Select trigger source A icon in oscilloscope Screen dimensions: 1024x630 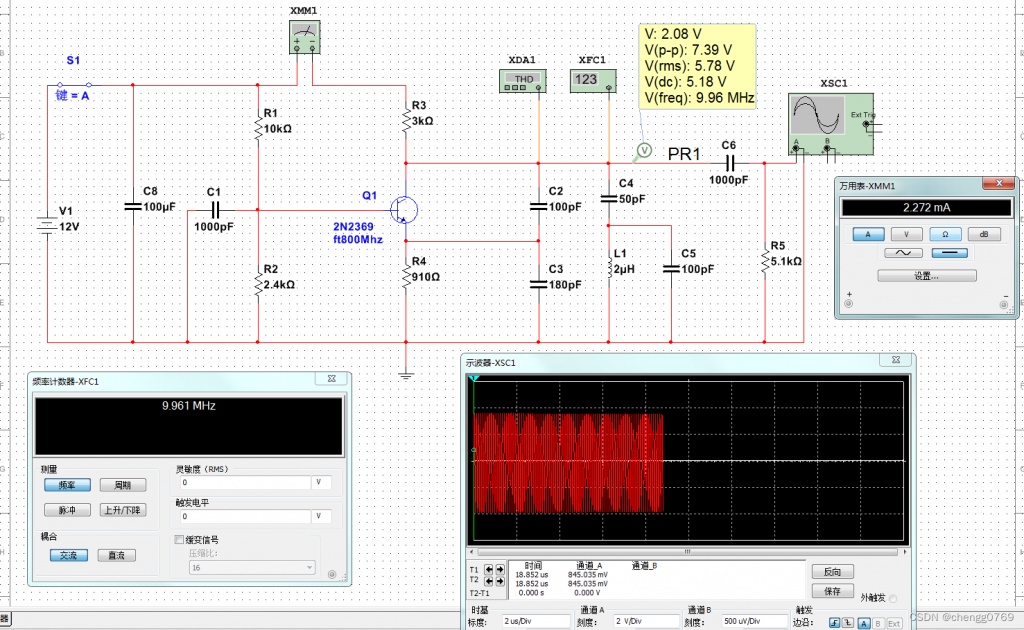pyautogui.click(x=862, y=623)
